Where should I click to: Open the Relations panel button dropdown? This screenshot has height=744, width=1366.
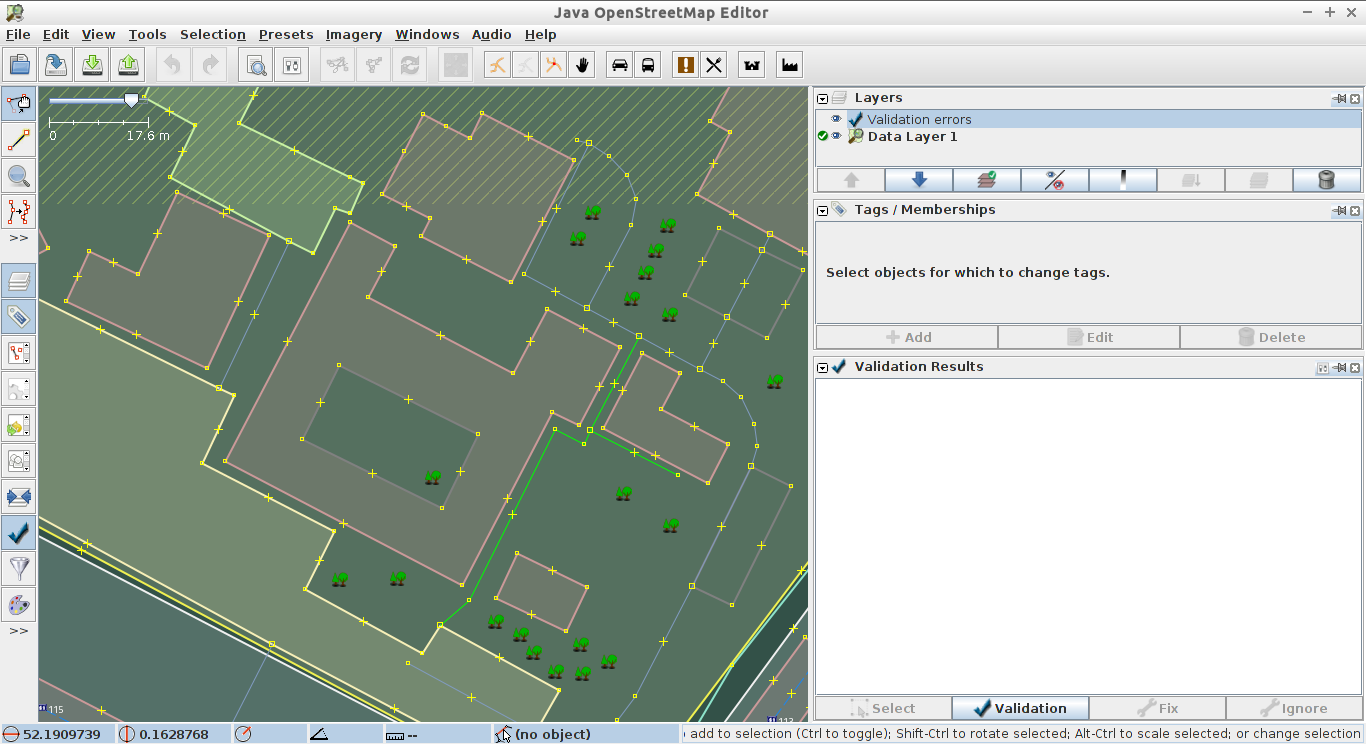[19, 389]
